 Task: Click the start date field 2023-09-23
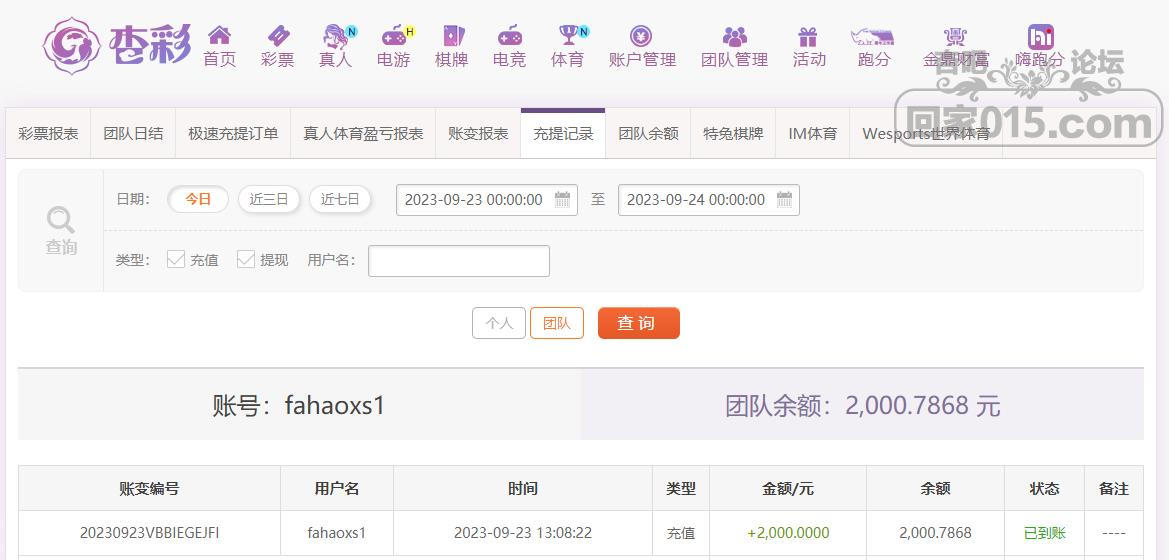pos(487,199)
